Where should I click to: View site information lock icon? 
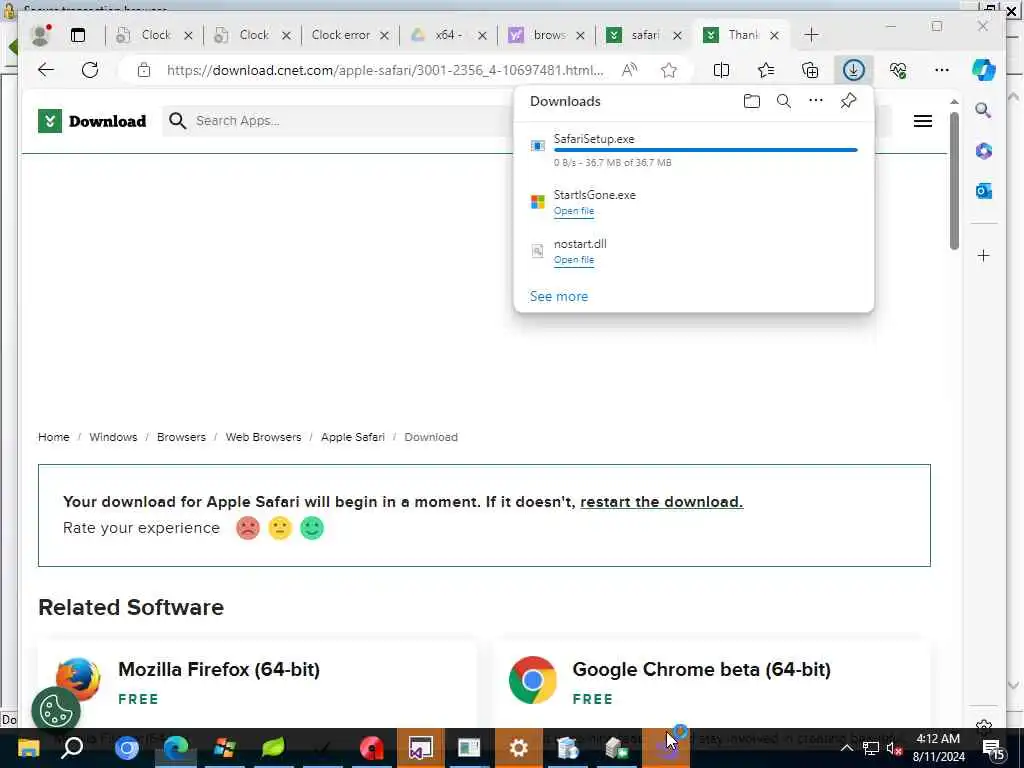(x=144, y=70)
